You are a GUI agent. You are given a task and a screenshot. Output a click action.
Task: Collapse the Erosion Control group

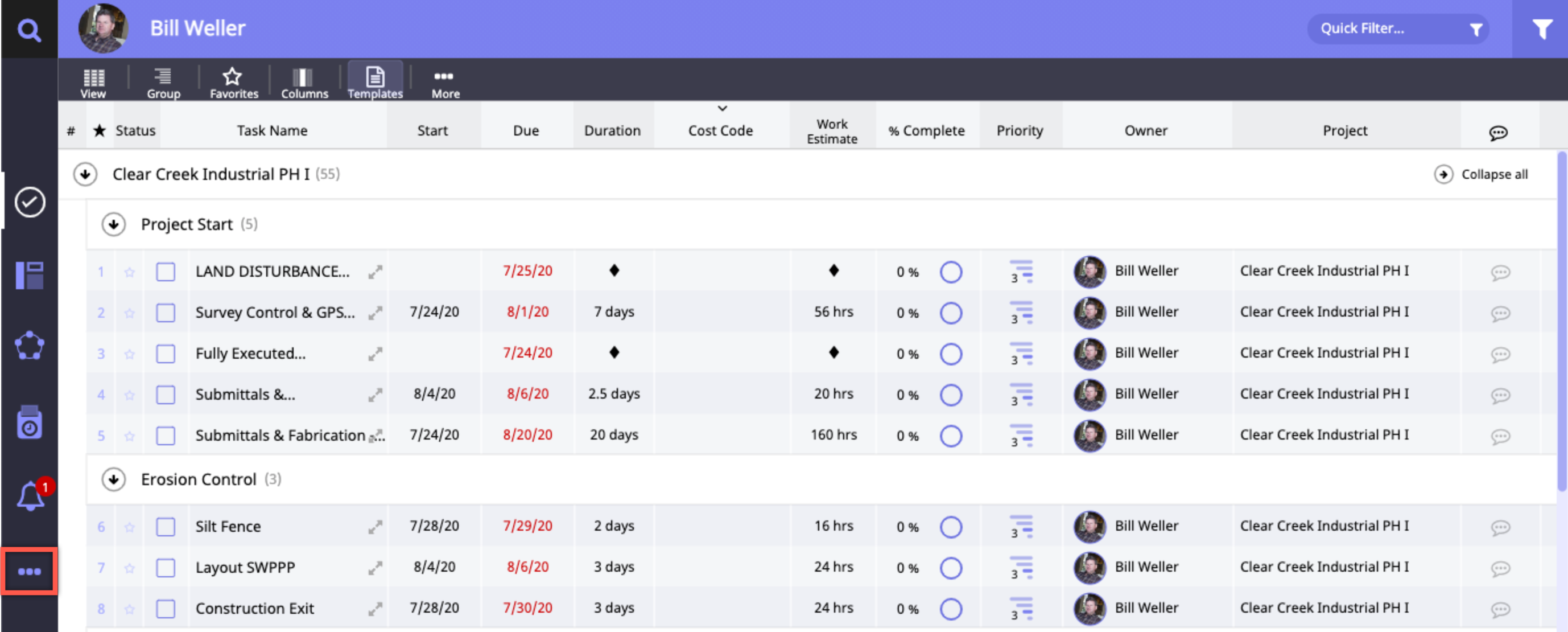(x=114, y=480)
